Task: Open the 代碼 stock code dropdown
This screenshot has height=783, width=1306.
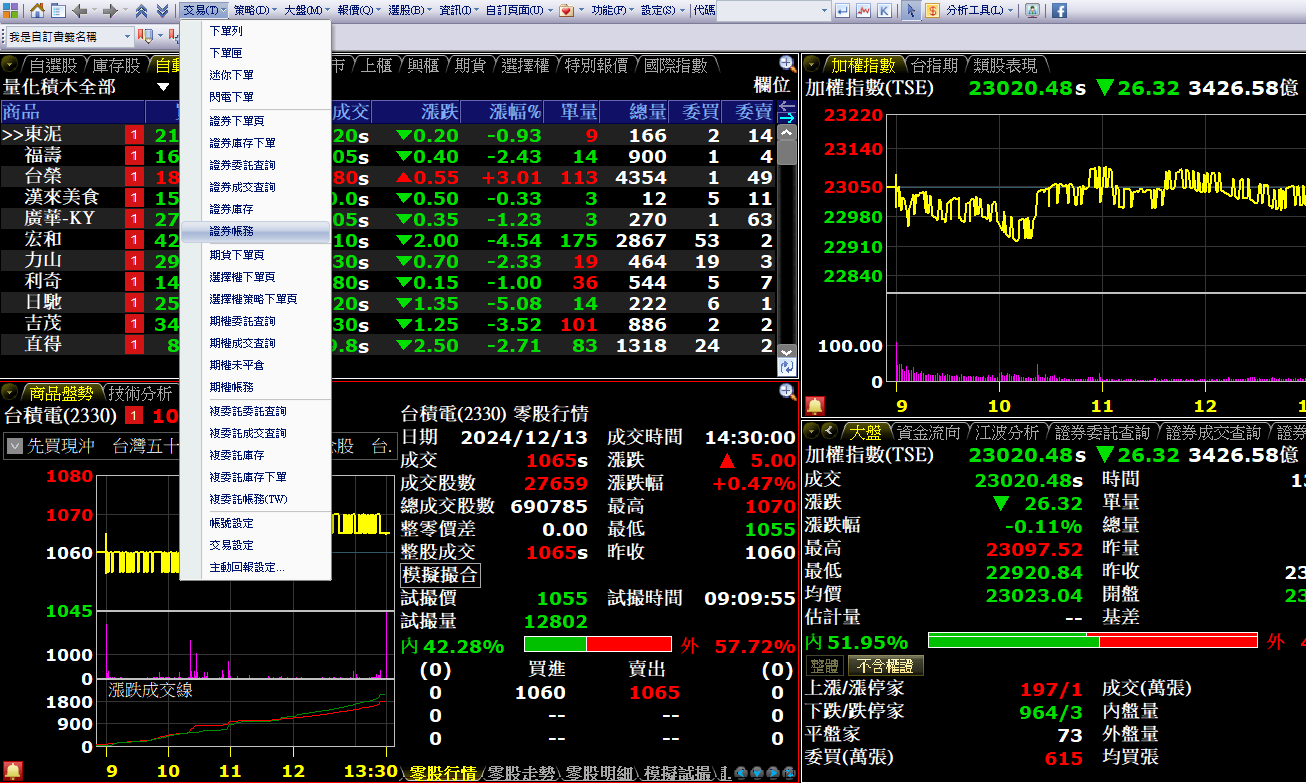Action: click(823, 10)
